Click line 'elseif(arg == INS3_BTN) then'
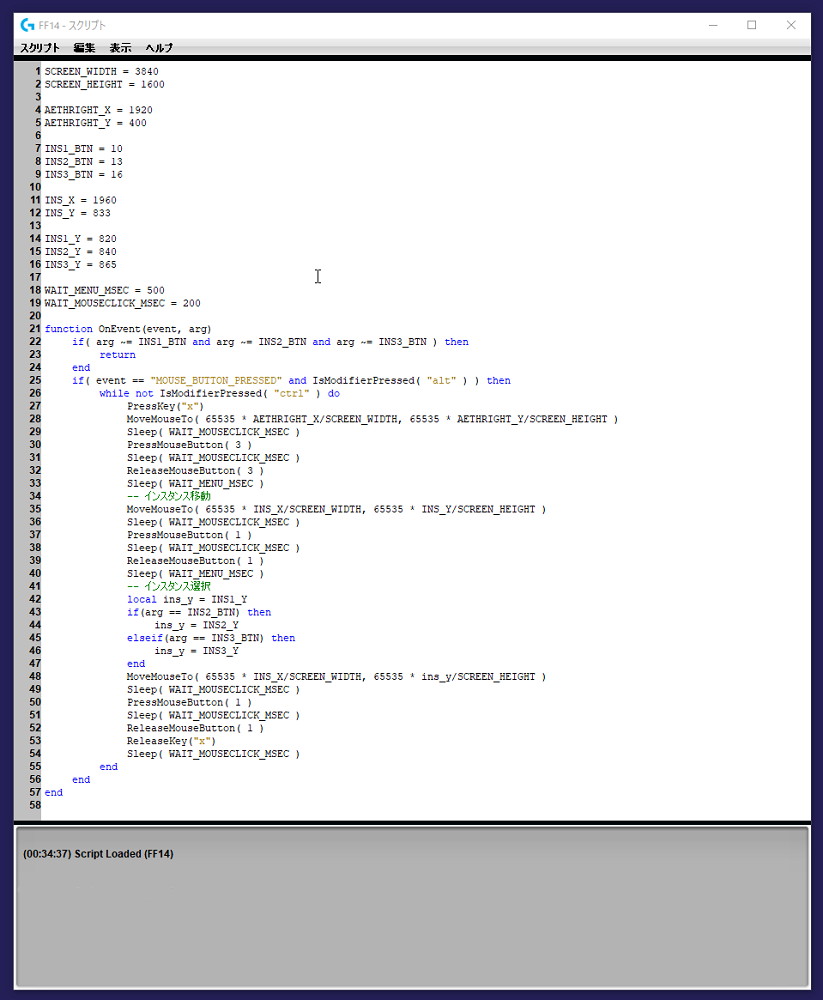This screenshot has width=823, height=1000. point(211,638)
